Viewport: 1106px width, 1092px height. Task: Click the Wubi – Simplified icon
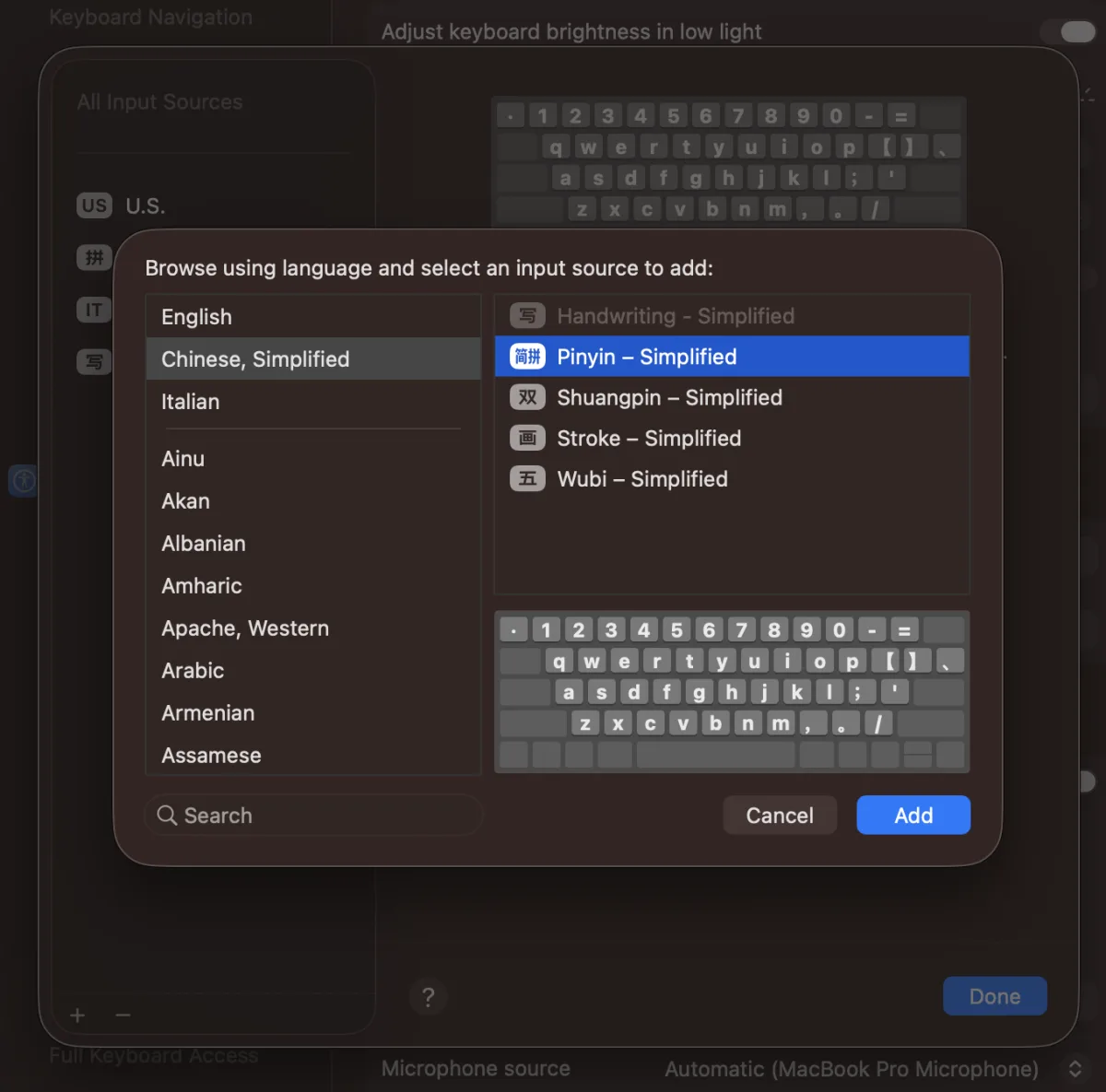pyautogui.click(x=527, y=478)
